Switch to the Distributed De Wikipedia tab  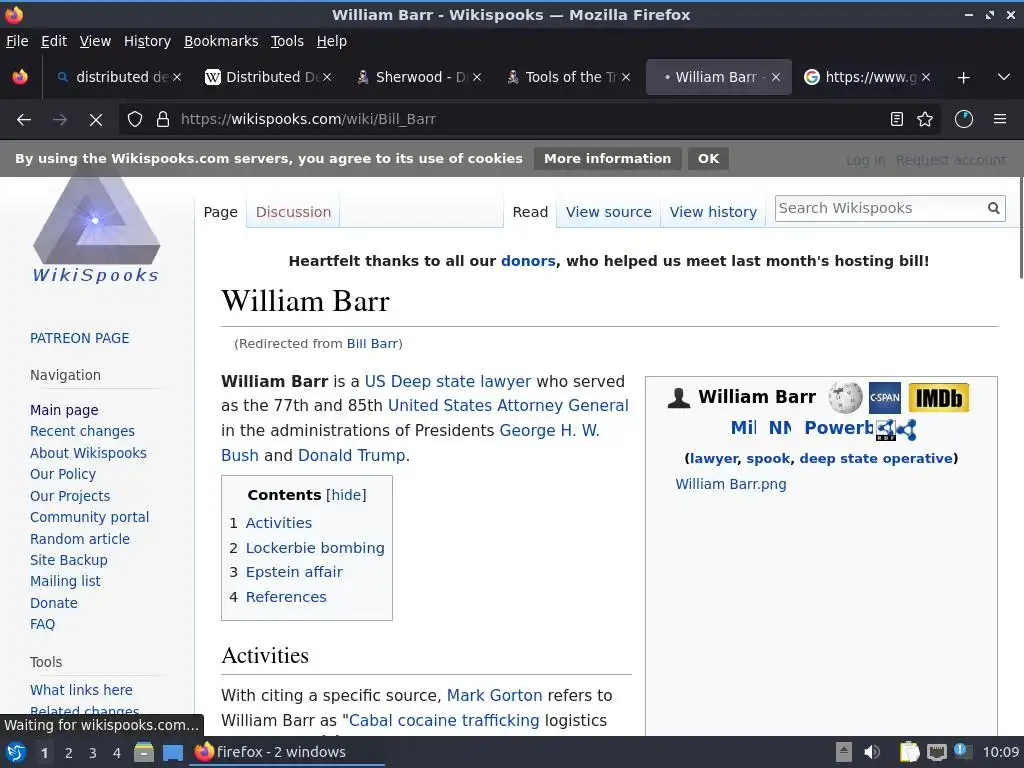[x=268, y=77]
